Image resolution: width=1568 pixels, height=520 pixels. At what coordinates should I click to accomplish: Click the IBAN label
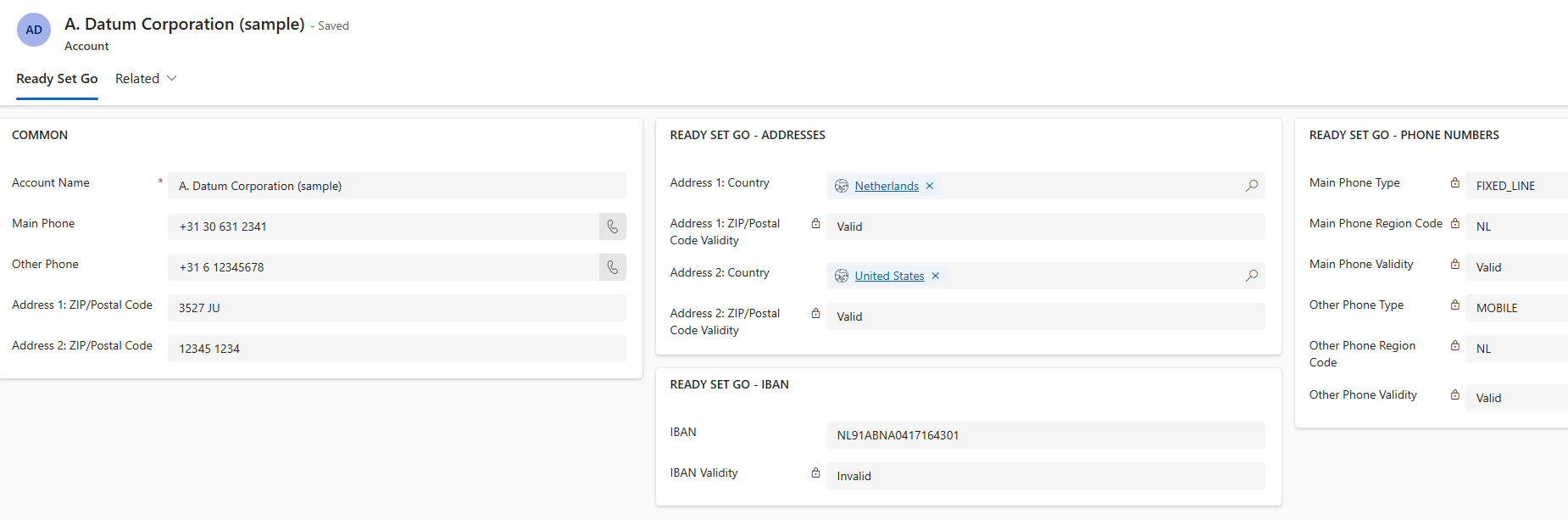point(683,432)
